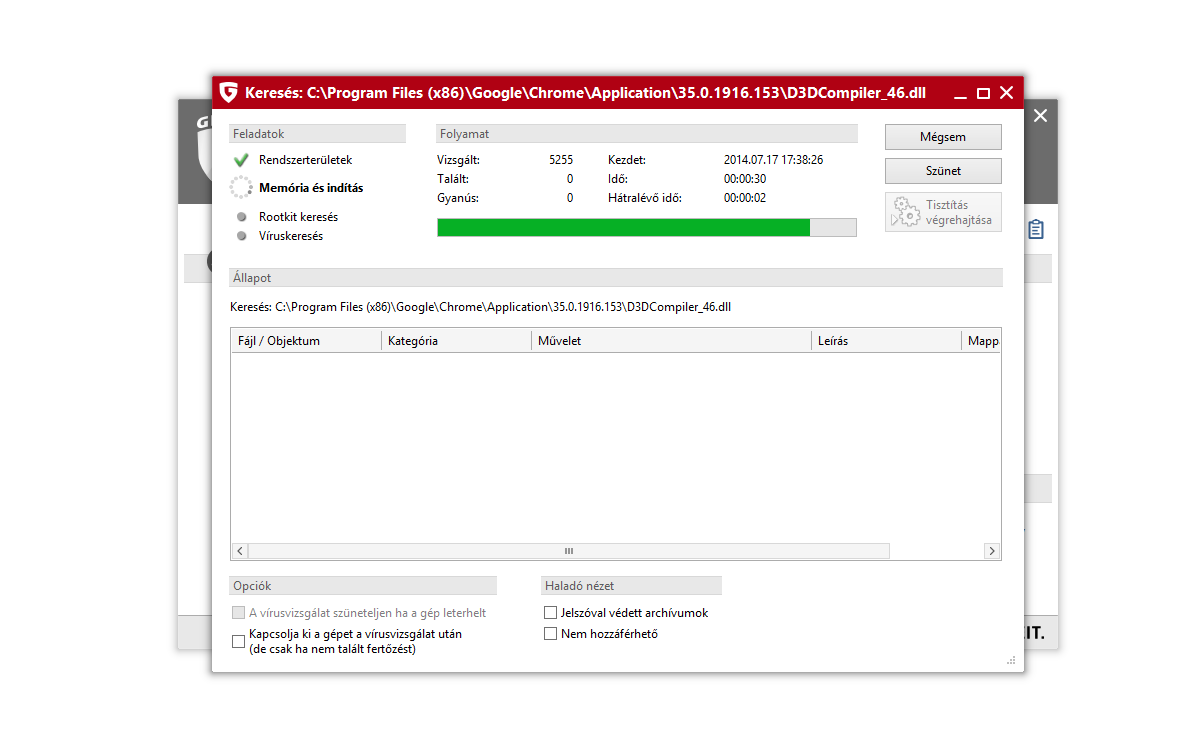This screenshot has width=1200, height=750.
Task: Click the 'Gyanús:' count value 0
Action: 570,198
